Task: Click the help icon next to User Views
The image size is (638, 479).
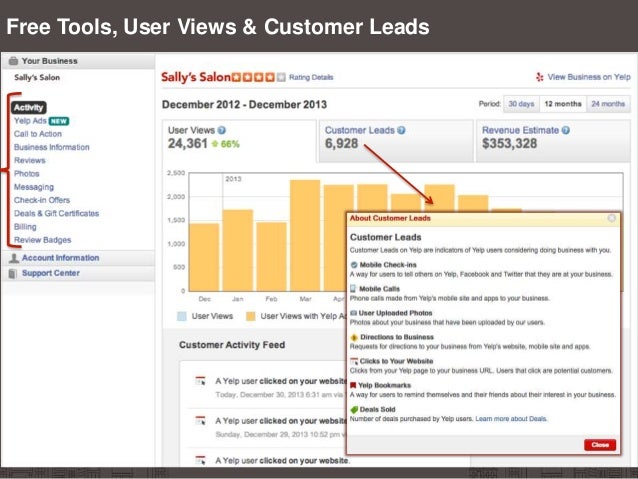Action: pyautogui.click(x=221, y=130)
